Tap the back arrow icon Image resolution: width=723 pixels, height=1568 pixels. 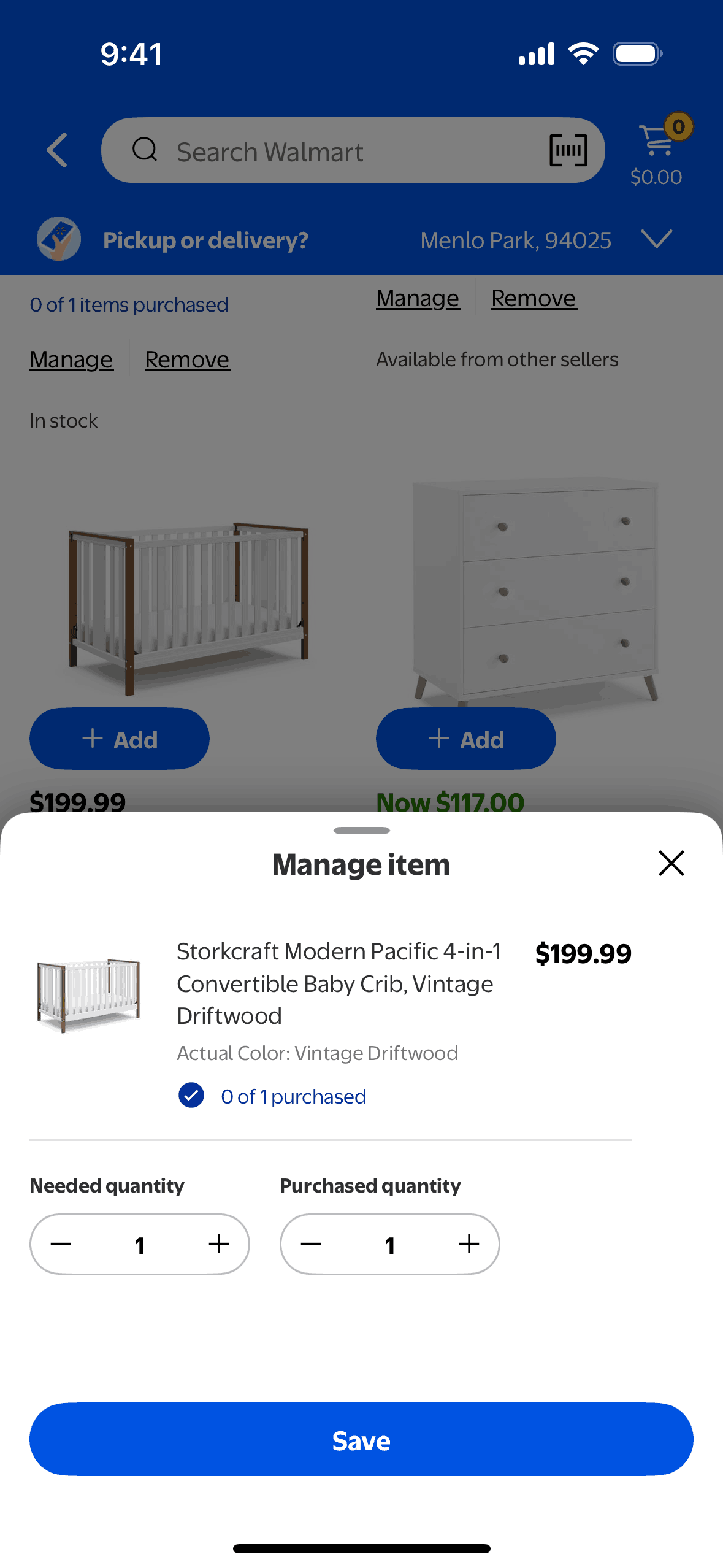57,150
